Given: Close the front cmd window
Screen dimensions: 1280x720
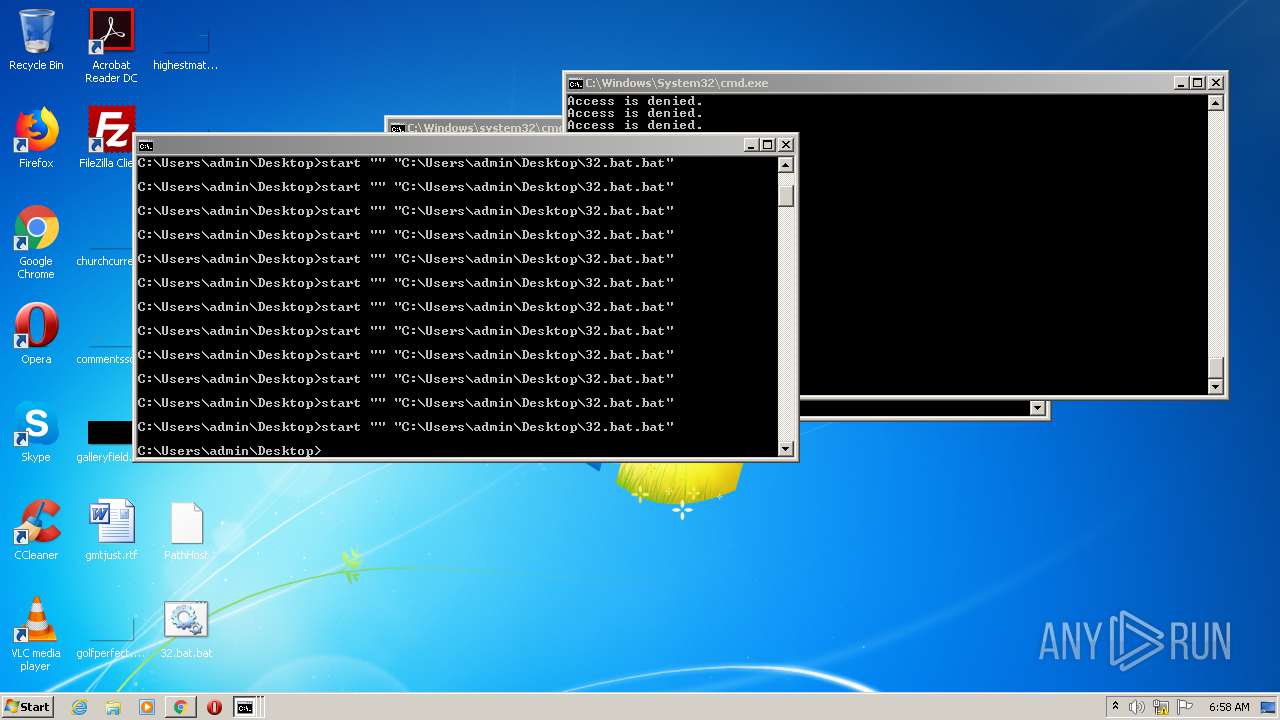Looking at the screenshot, I should click(x=785, y=145).
